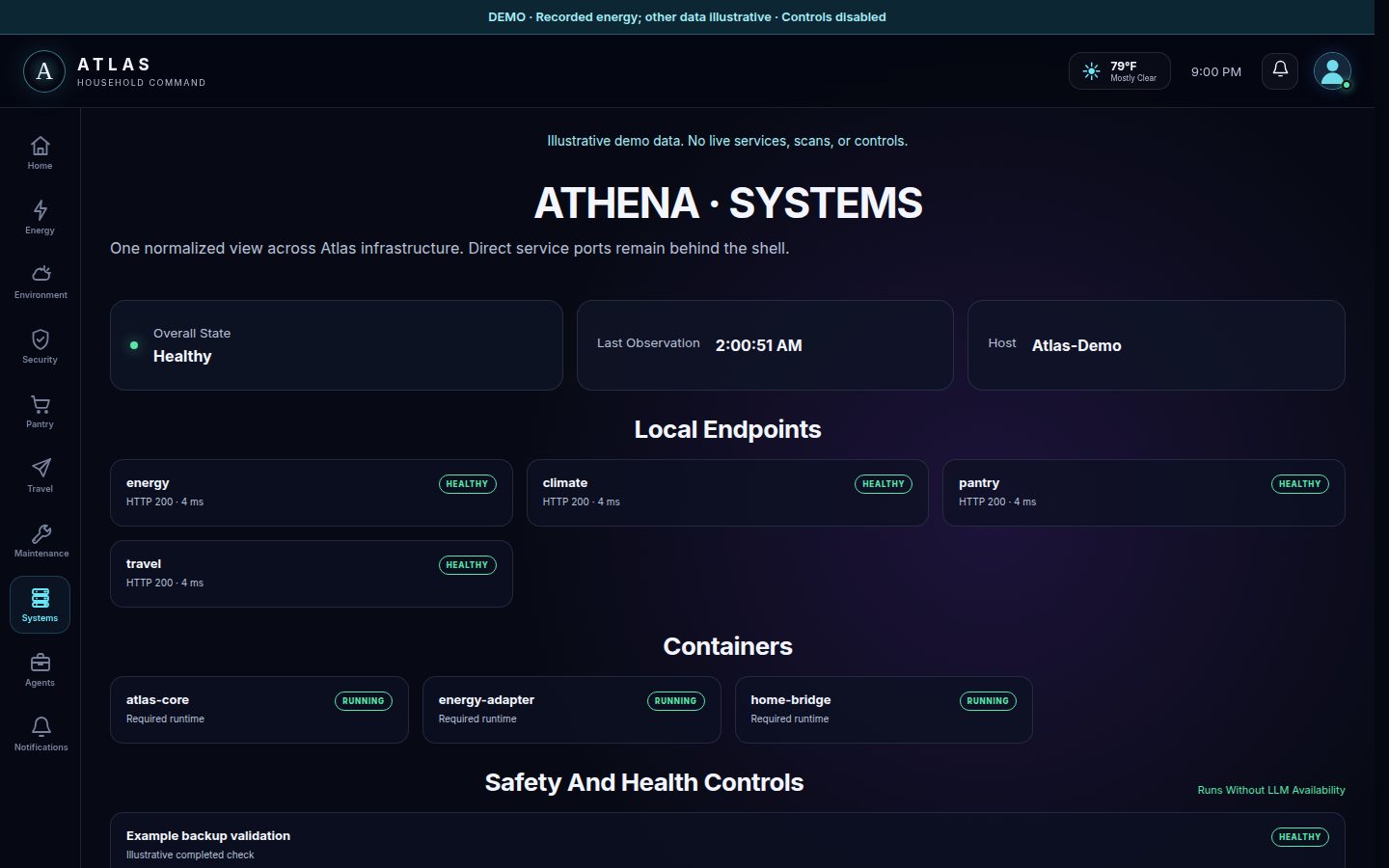Image resolution: width=1389 pixels, height=868 pixels.
Task: Click the Atlas 'A' logo
Action: click(x=44, y=71)
